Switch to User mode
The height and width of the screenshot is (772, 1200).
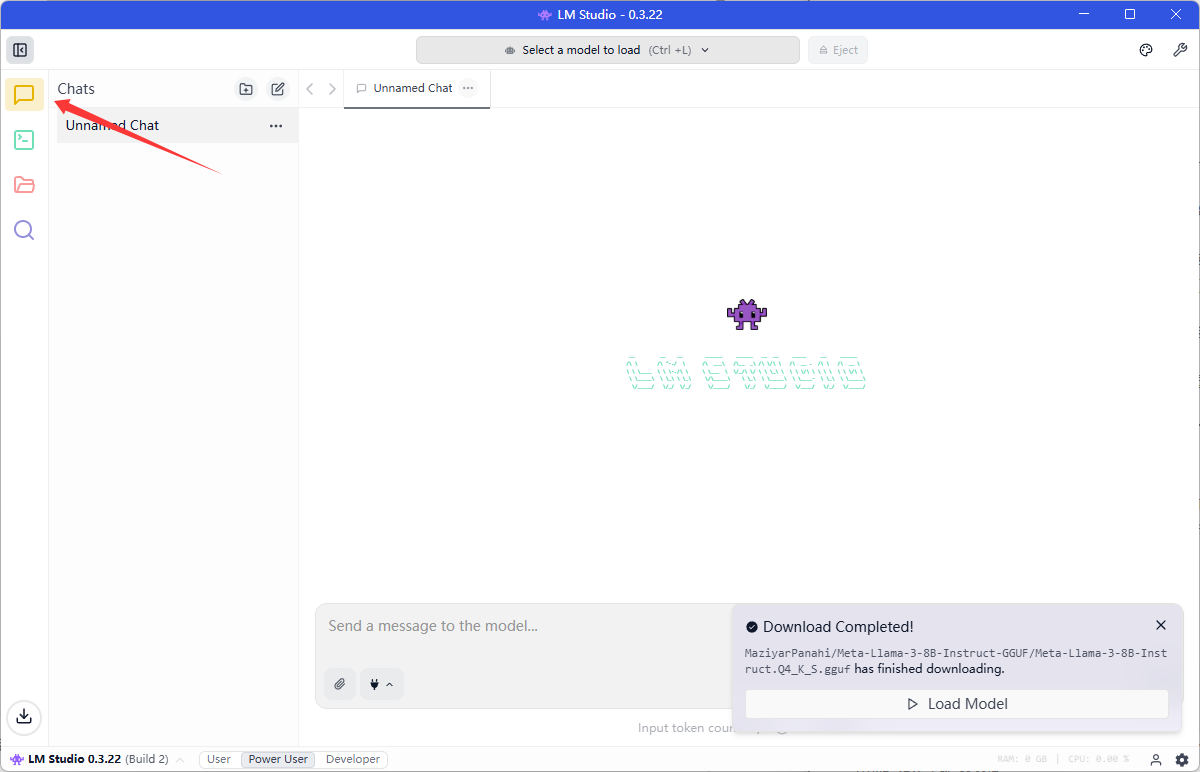(219, 759)
